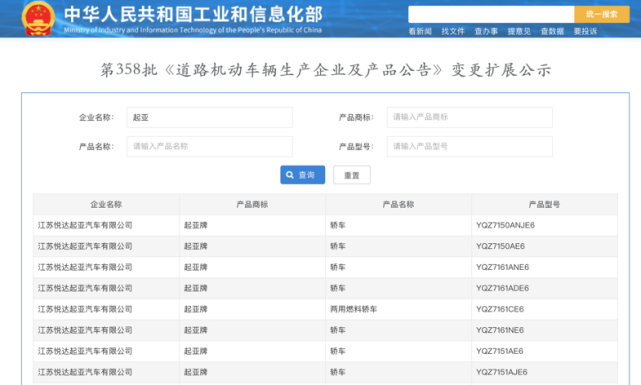Click the 重置 reset button
This screenshot has height=385, width=641.
[352, 175]
